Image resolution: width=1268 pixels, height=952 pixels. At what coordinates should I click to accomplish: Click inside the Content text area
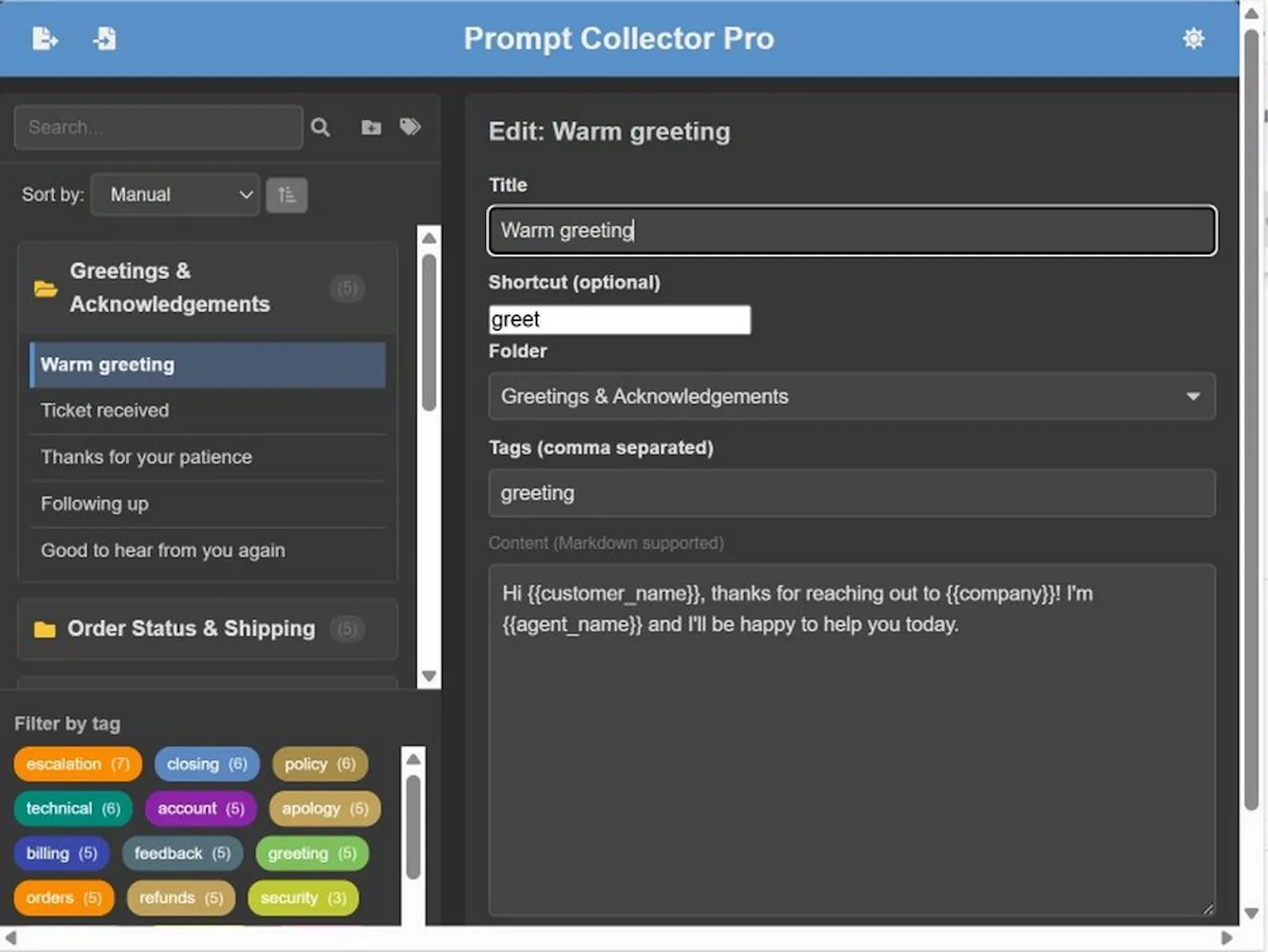[852, 740]
